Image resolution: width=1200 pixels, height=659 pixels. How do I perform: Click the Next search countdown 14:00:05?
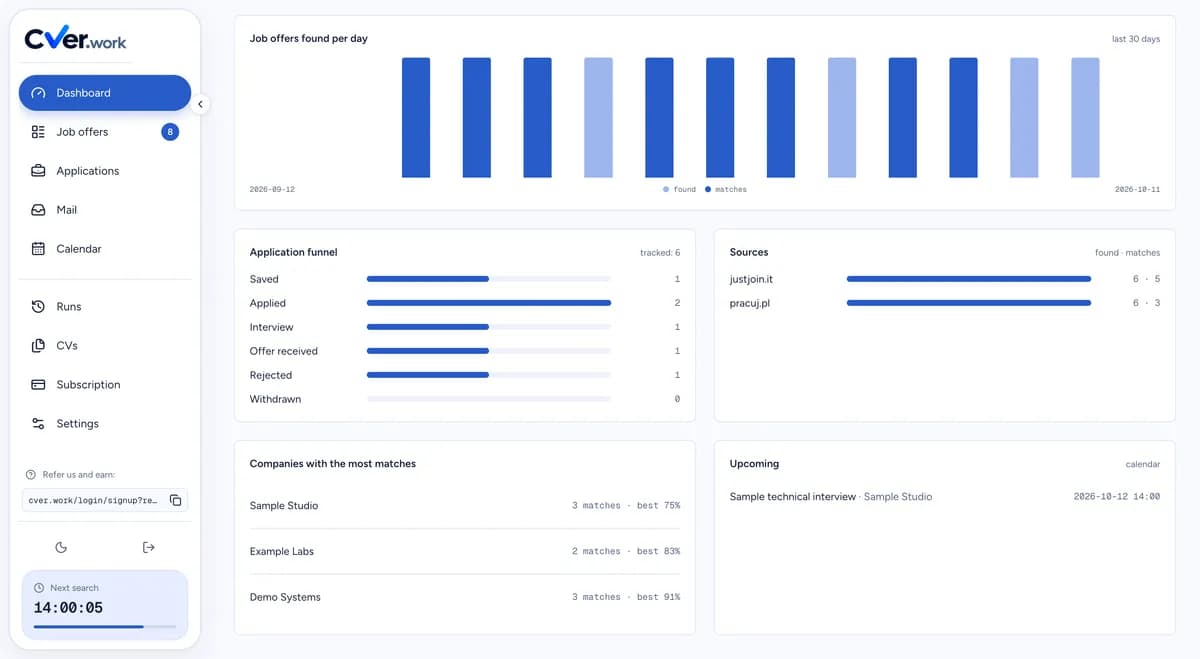[68, 608]
